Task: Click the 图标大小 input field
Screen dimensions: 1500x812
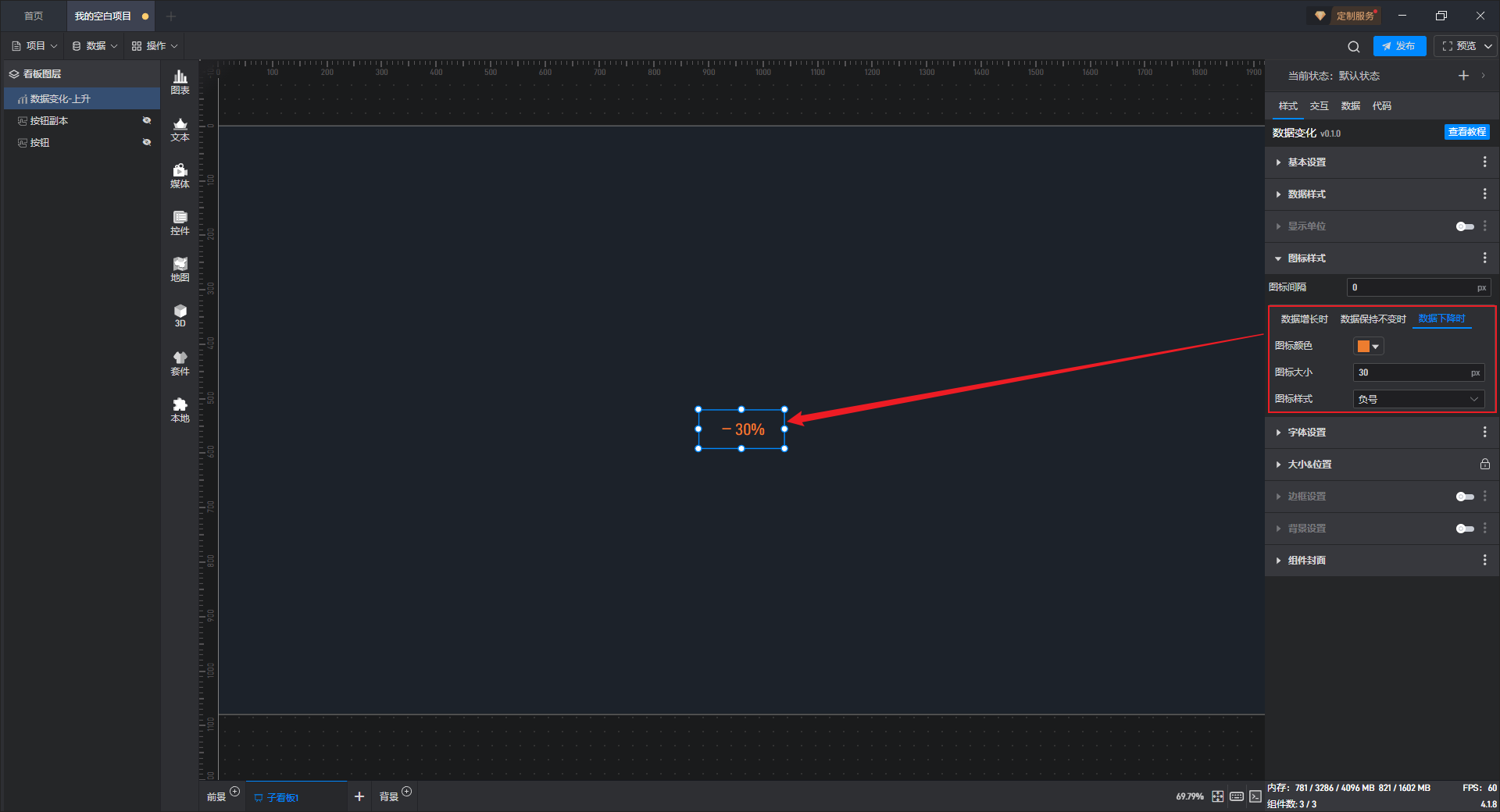Action: 1419,372
